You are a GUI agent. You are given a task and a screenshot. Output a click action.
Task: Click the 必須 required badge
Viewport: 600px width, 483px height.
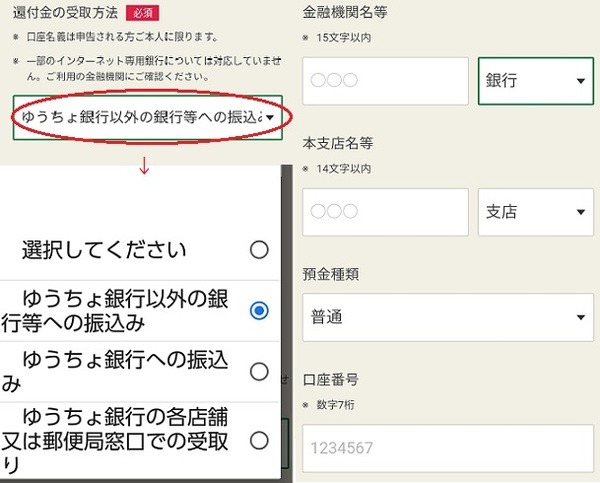tap(143, 13)
